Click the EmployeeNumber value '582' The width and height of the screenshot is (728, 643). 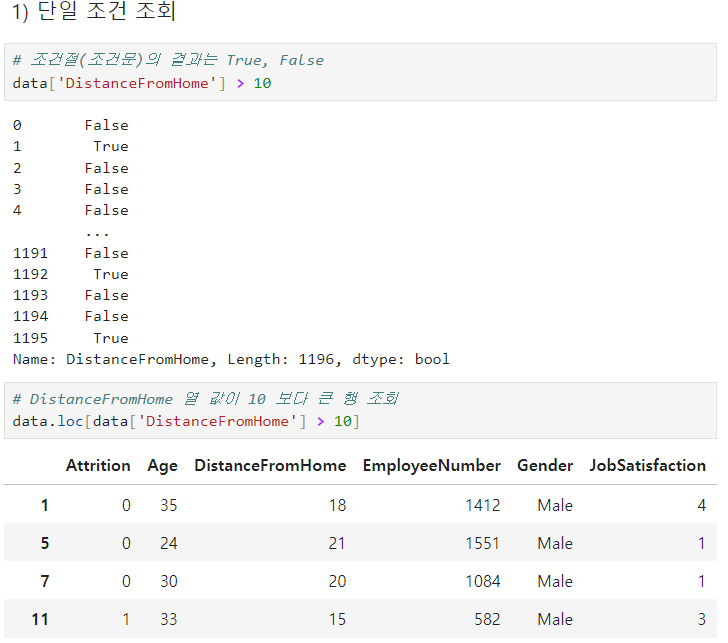pyautogui.click(x=488, y=619)
